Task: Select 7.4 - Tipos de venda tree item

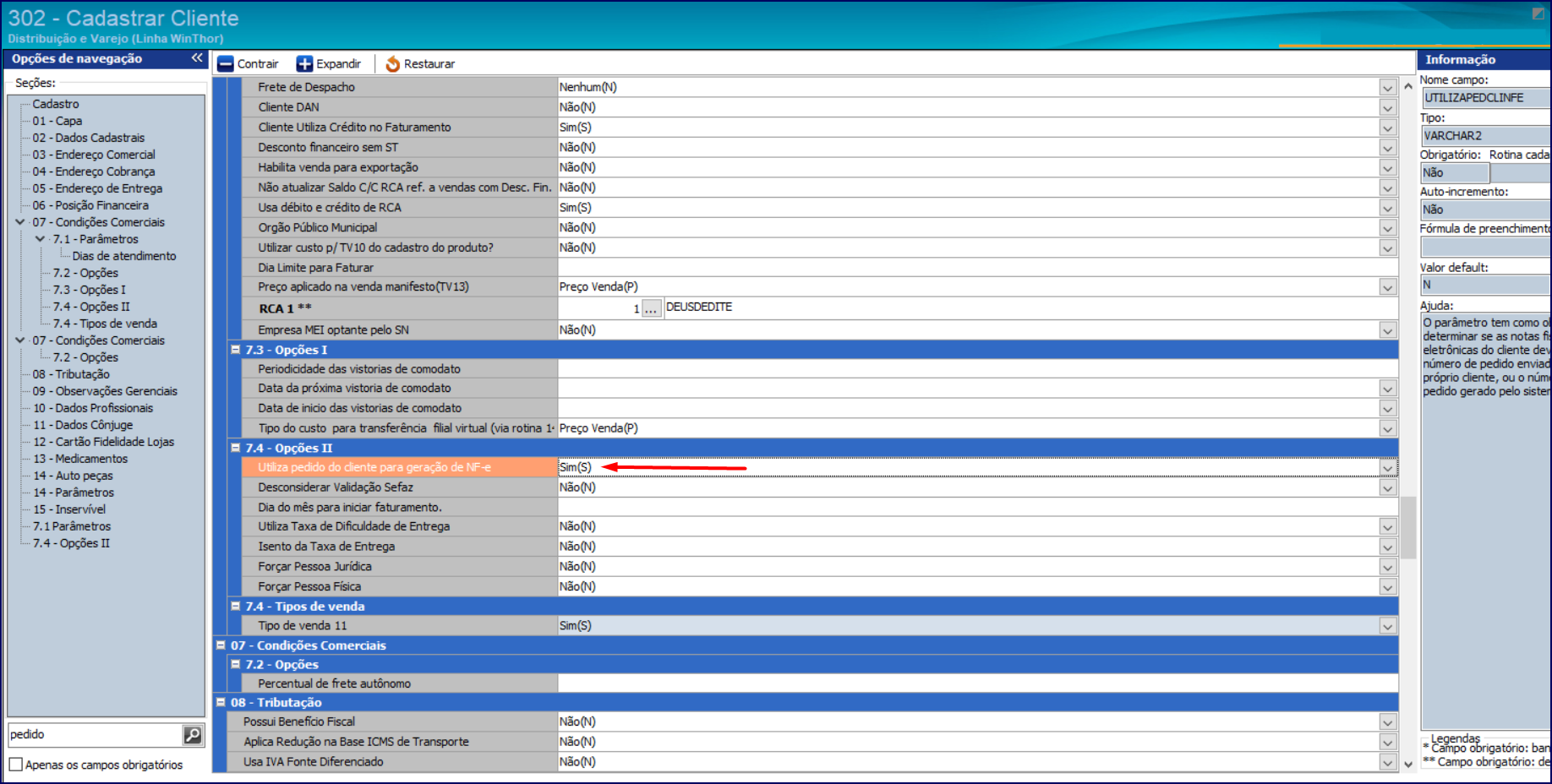Action: (105, 324)
